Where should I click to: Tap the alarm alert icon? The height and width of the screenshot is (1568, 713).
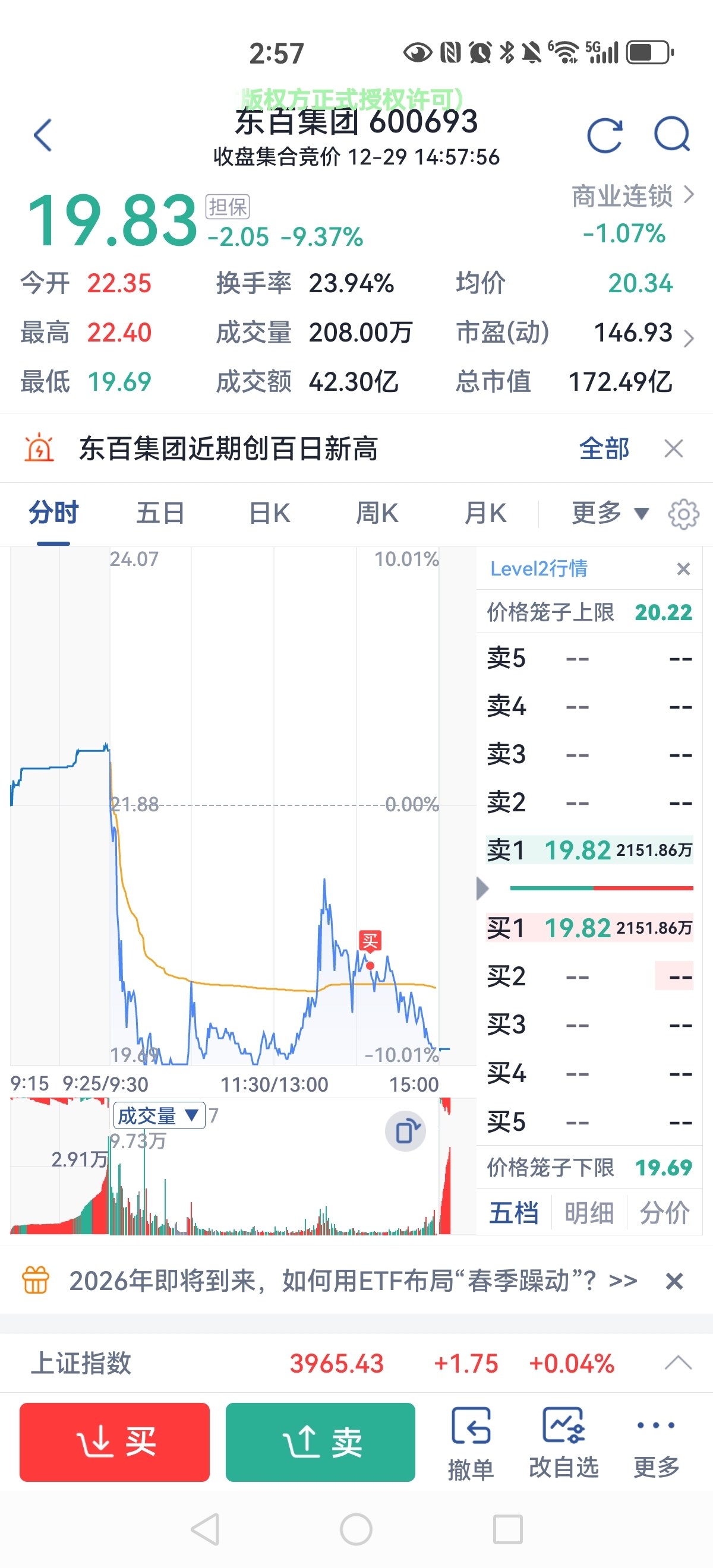39,448
